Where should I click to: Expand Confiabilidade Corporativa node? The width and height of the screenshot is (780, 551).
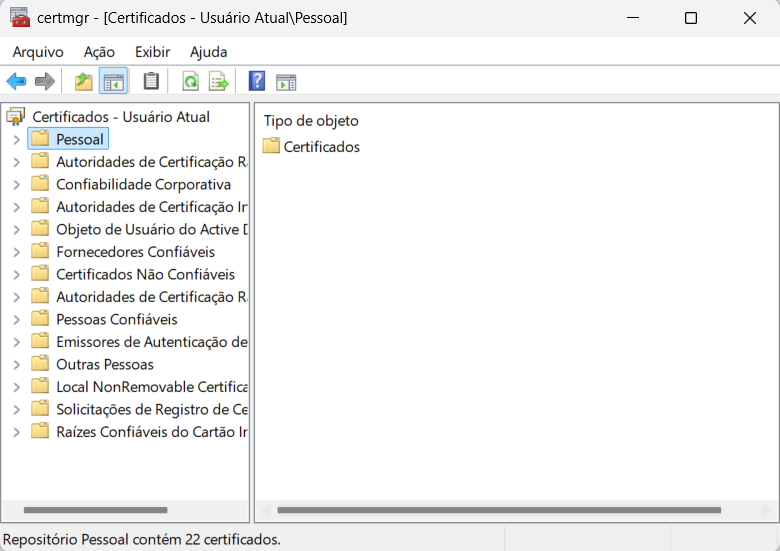pos(16,184)
